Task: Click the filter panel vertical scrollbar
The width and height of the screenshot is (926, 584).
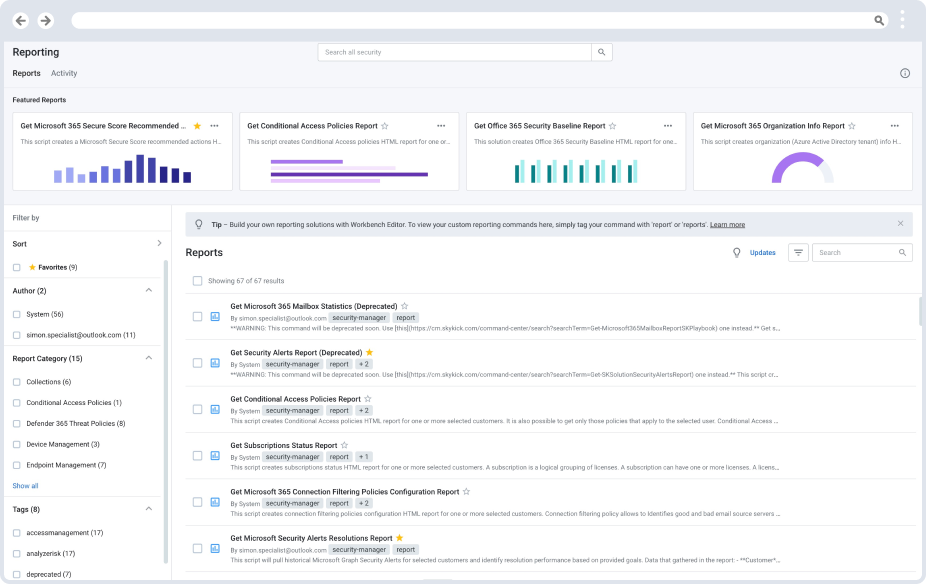Action: click(x=166, y=412)
